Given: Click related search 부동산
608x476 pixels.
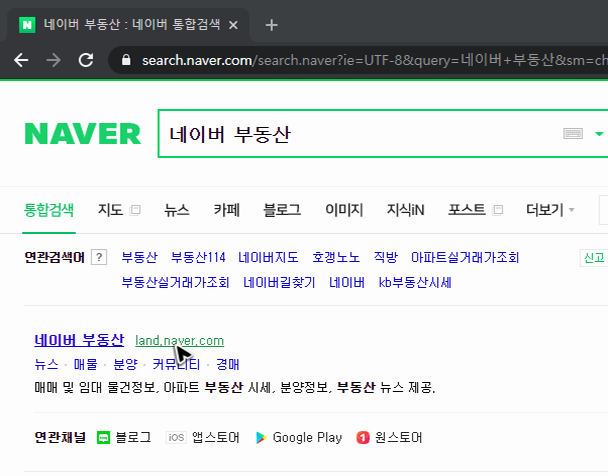Looking at the screenshot, I should click(140, 257).
